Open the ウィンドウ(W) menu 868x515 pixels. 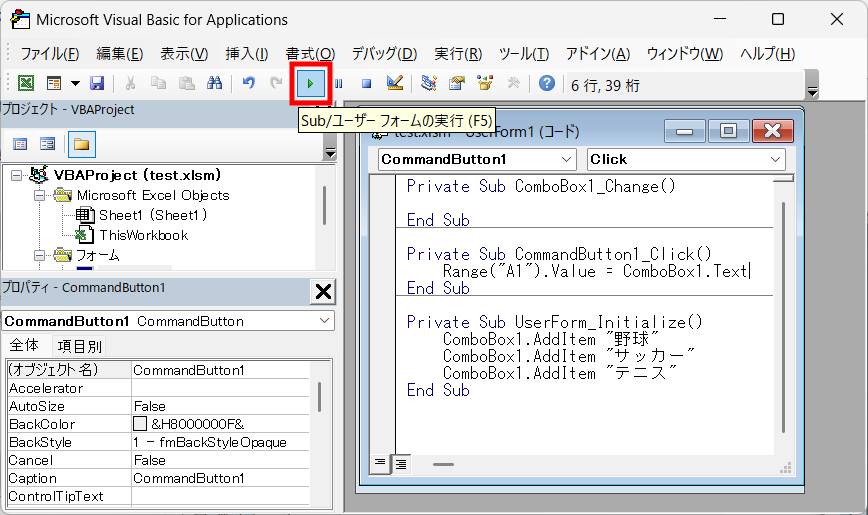coord(685,54)
